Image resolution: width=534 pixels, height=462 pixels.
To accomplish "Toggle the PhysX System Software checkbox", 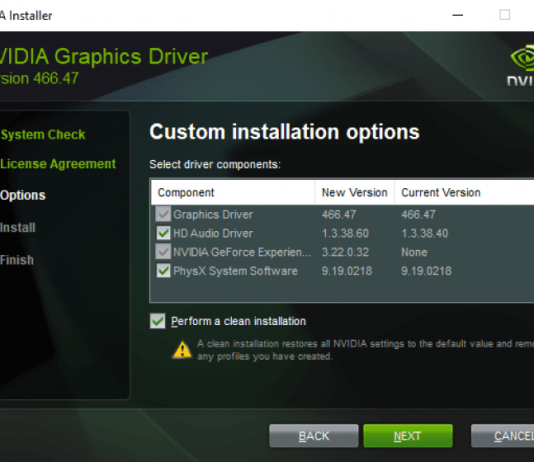I will (x=163, y=271).
